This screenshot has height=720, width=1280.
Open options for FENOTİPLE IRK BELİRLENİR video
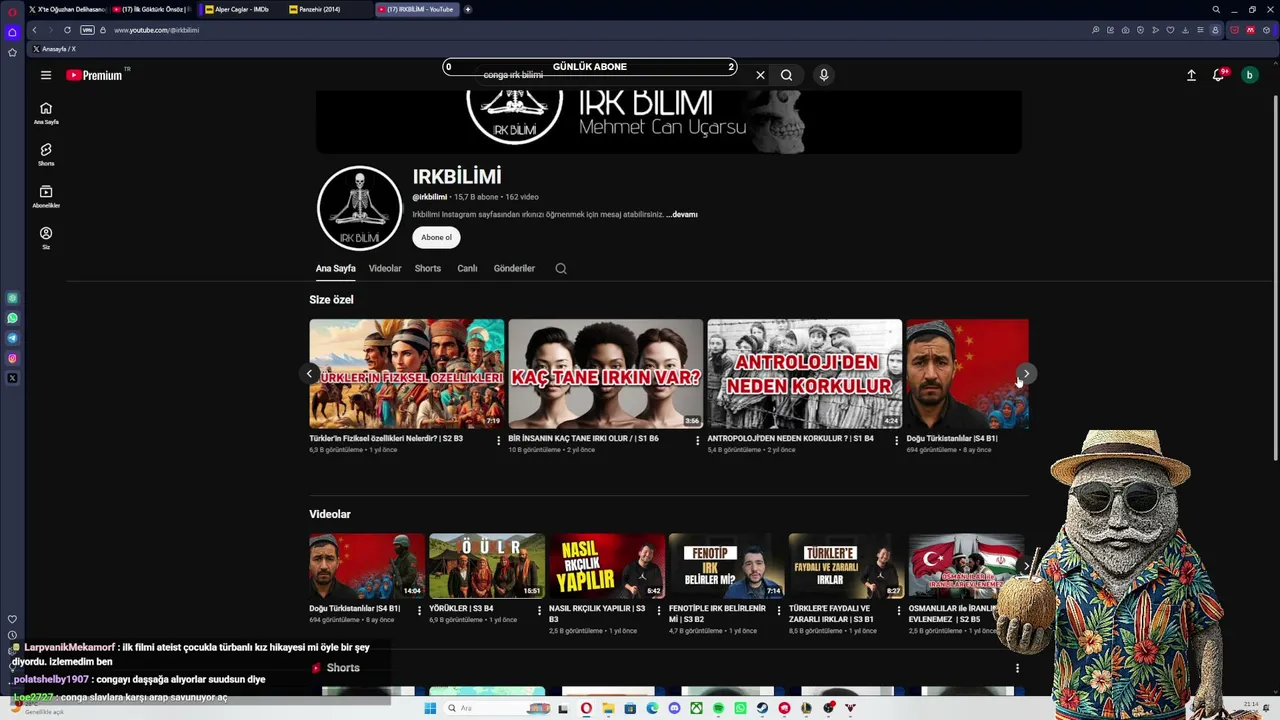pos(779,610)
